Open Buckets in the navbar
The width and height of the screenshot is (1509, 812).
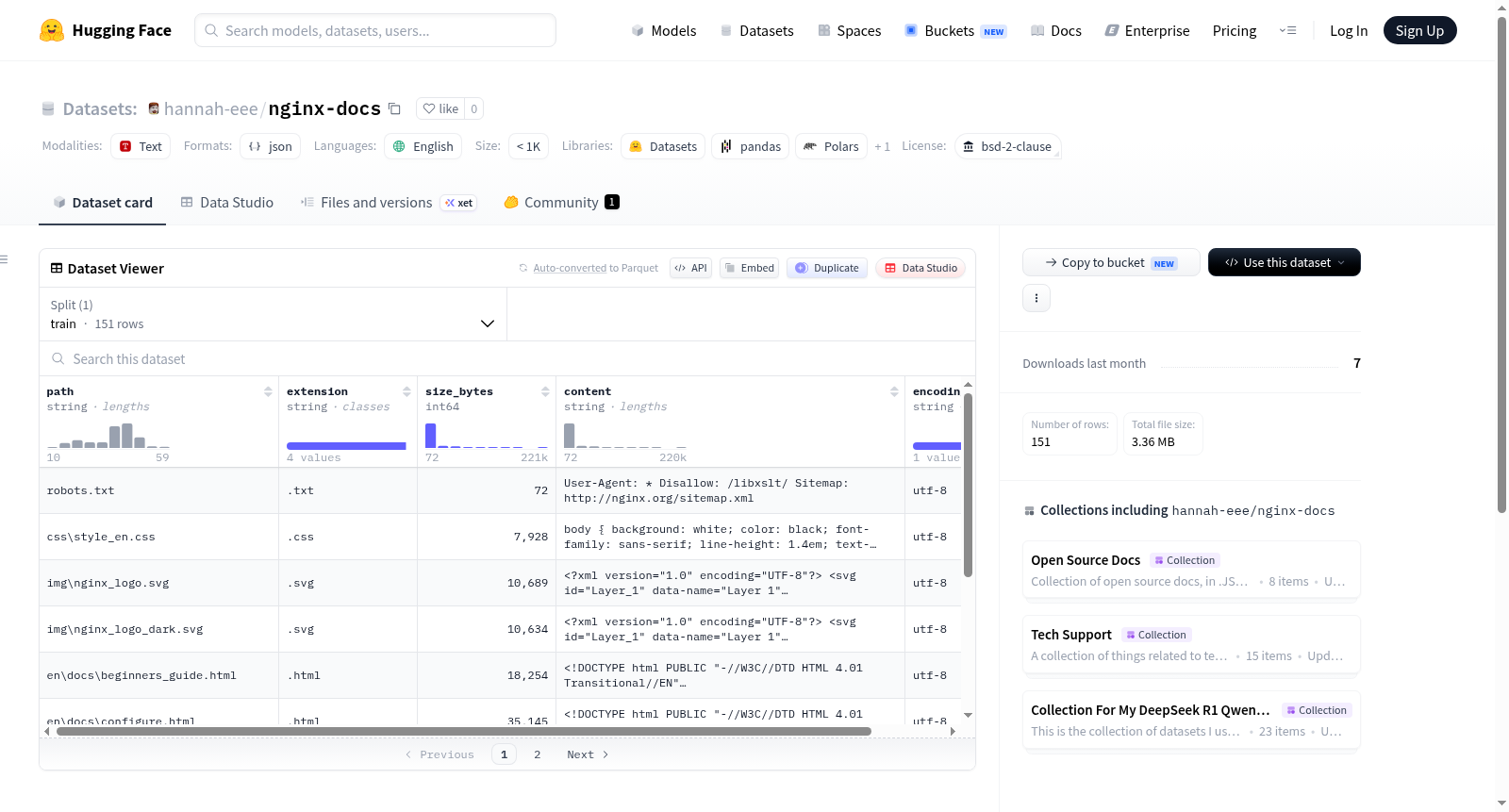tap(954, 30)
